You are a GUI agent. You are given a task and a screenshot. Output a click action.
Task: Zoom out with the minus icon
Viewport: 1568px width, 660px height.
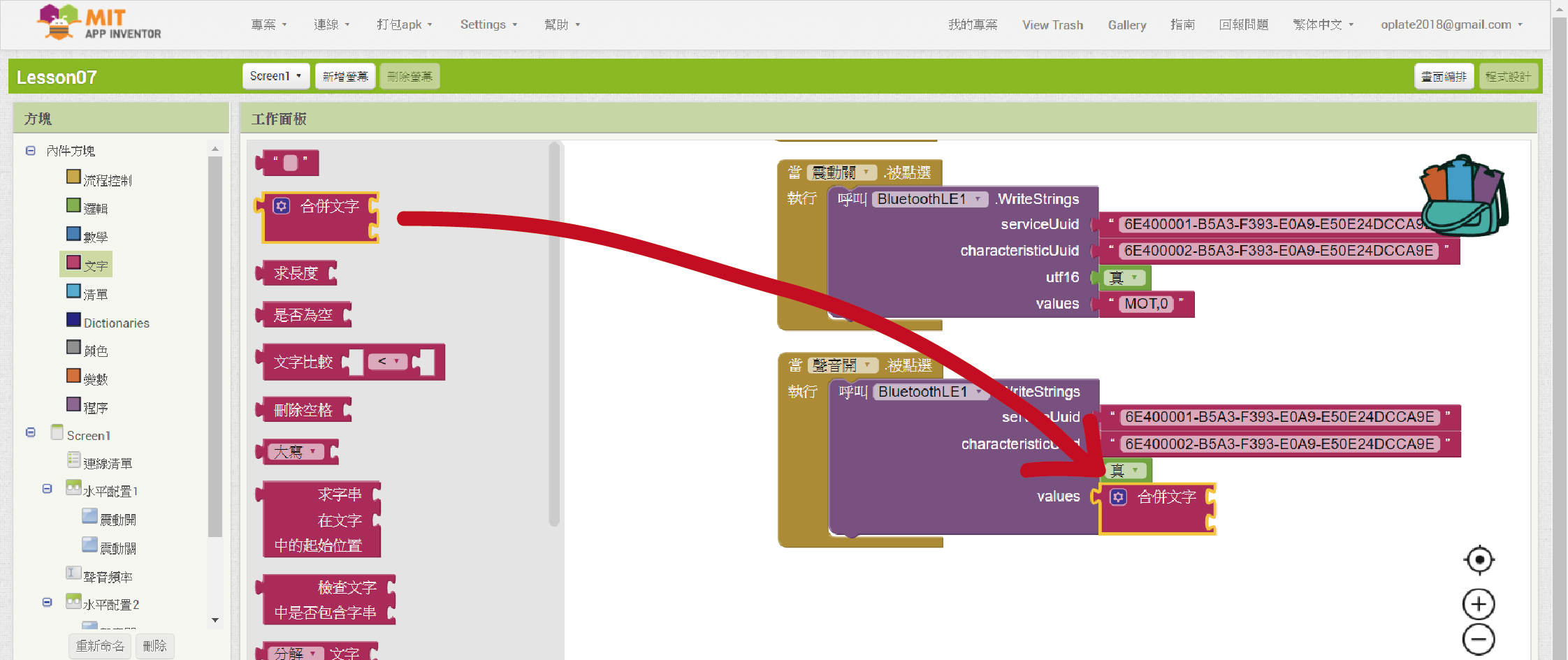point(1479,639)
